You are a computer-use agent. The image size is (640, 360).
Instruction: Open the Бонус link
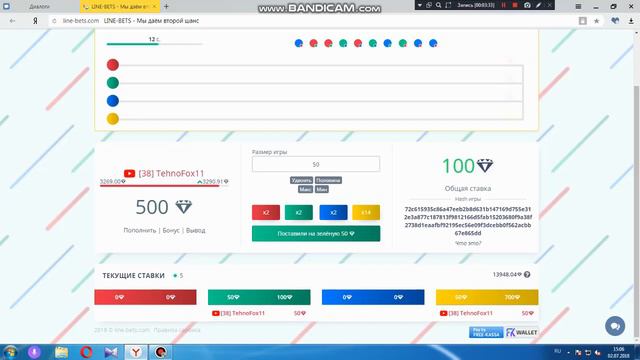[x=171, y=230]
